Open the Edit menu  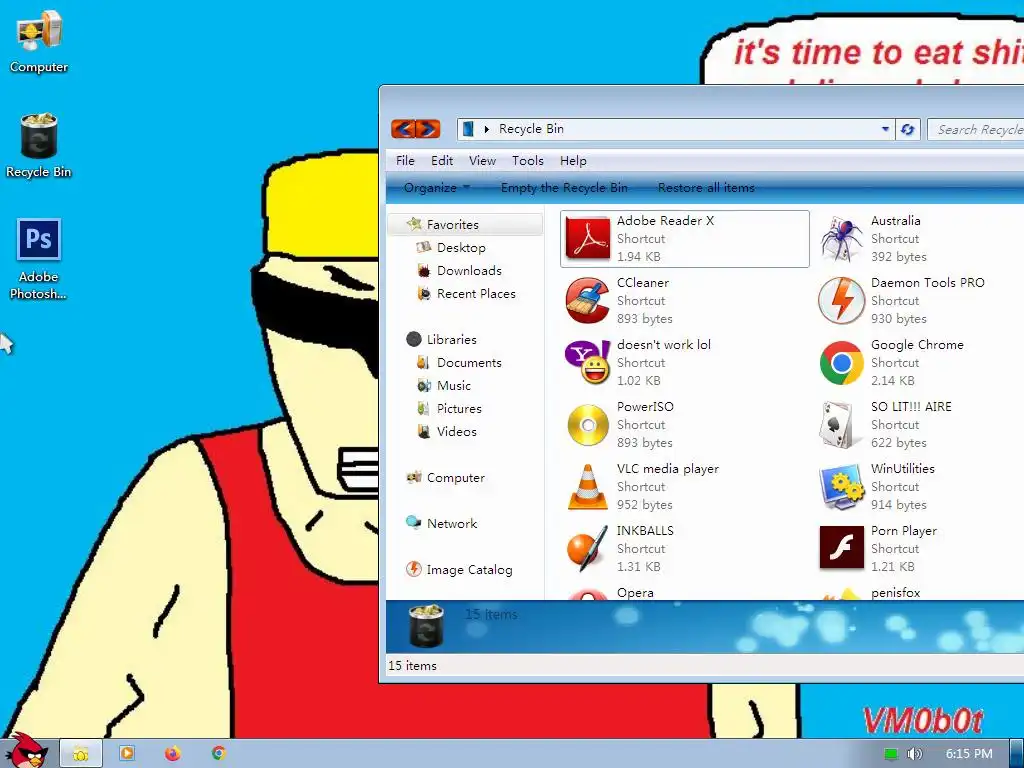pos(441,161)
